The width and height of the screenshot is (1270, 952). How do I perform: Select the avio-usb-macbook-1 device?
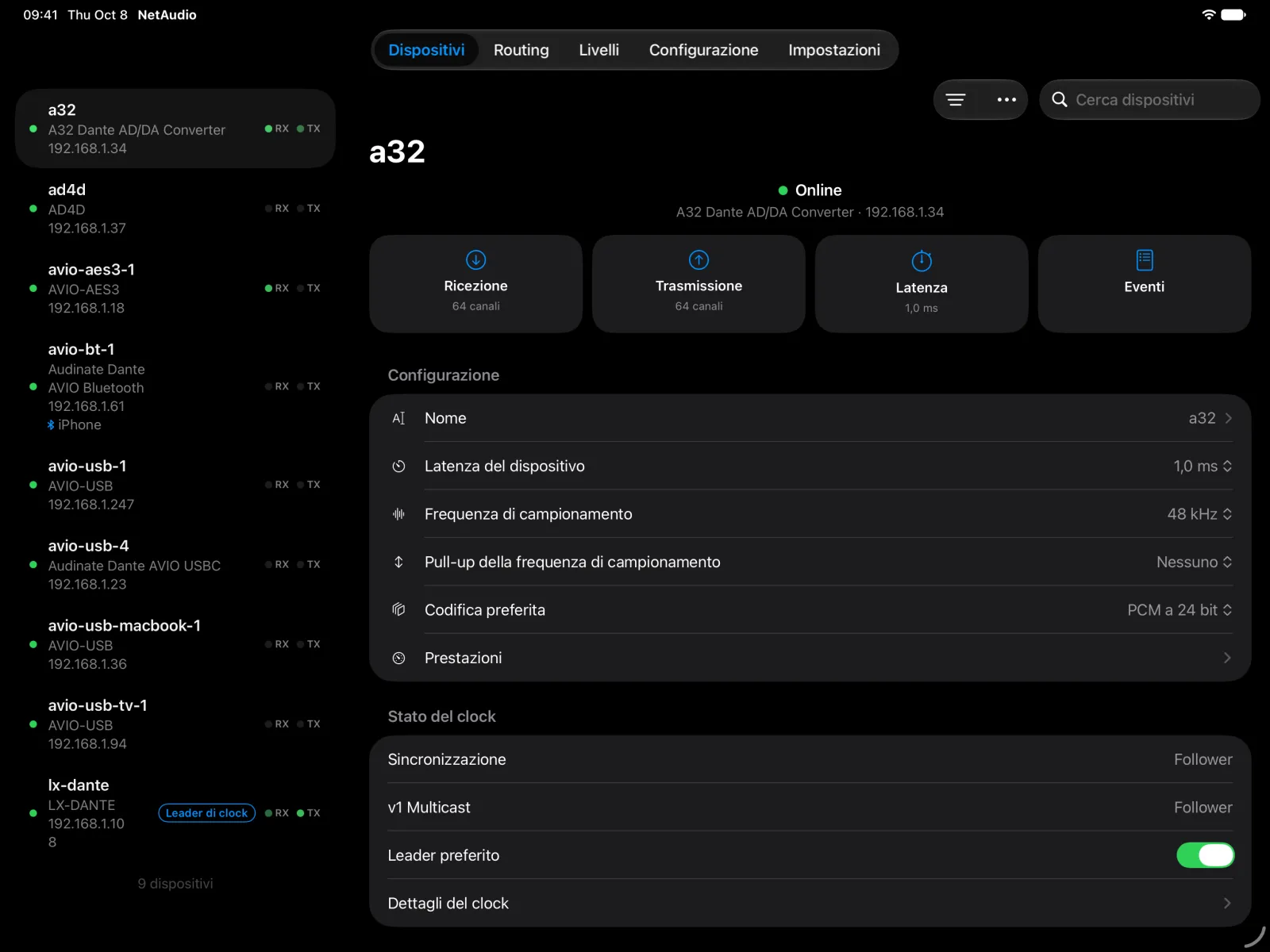175,644
